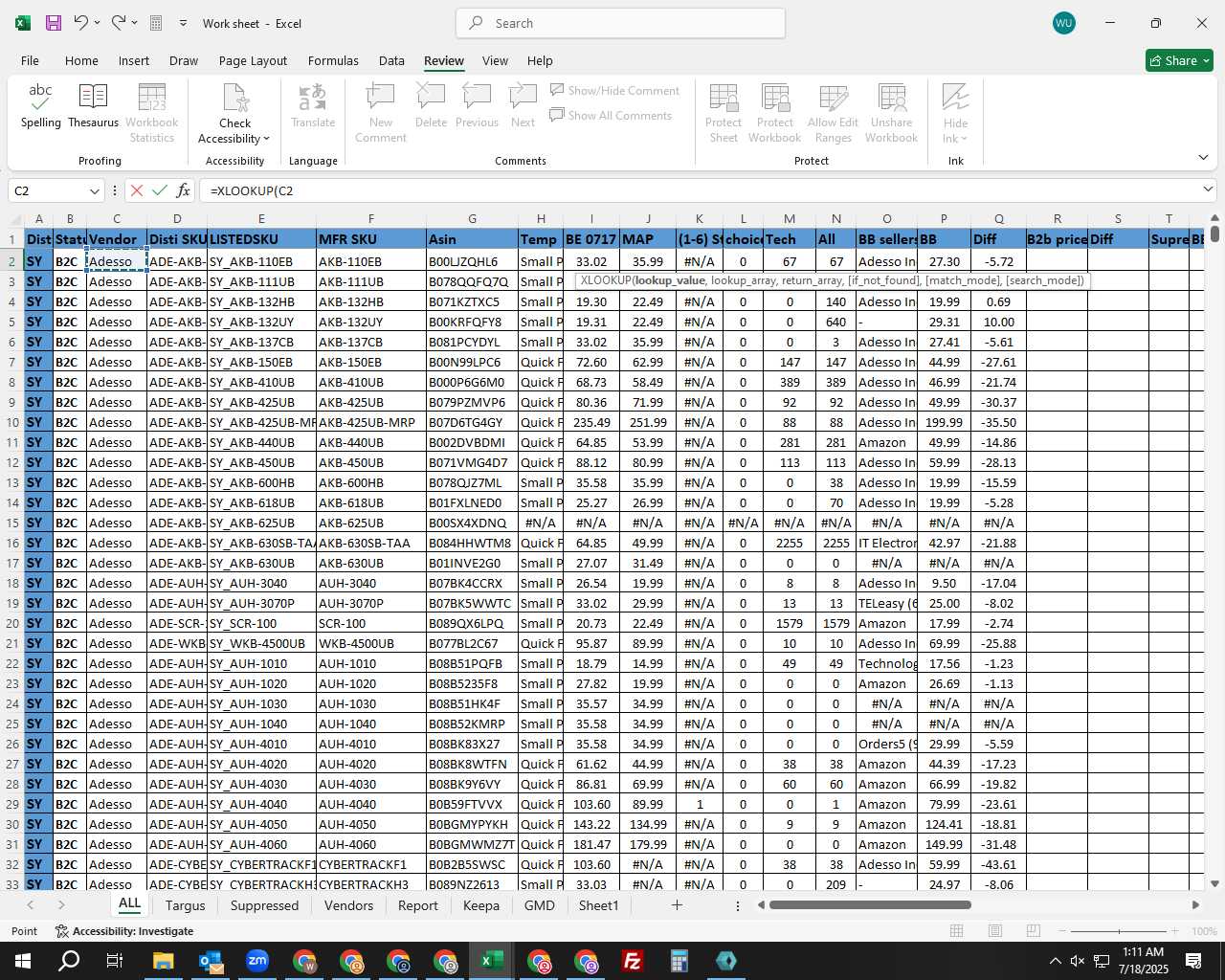Collapse the ribbon with chevron
The height and width of the screenshot is (980, 1225).
click(x=1203, y=157)
